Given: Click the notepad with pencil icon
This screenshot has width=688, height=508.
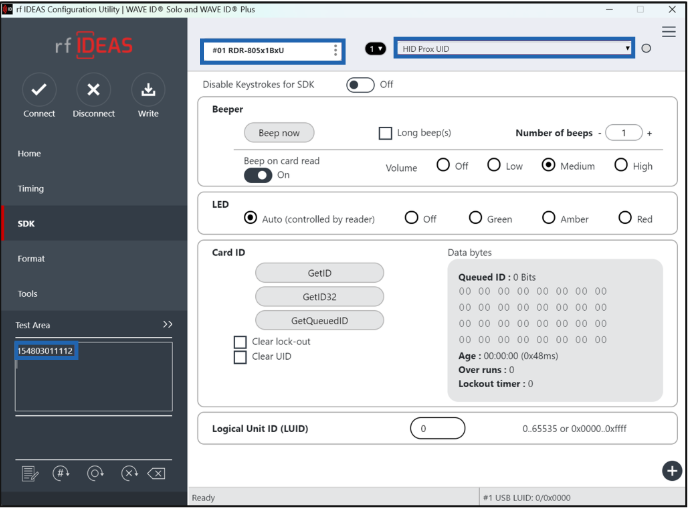Looking at the screenshot, I should [x=30, y=474].
